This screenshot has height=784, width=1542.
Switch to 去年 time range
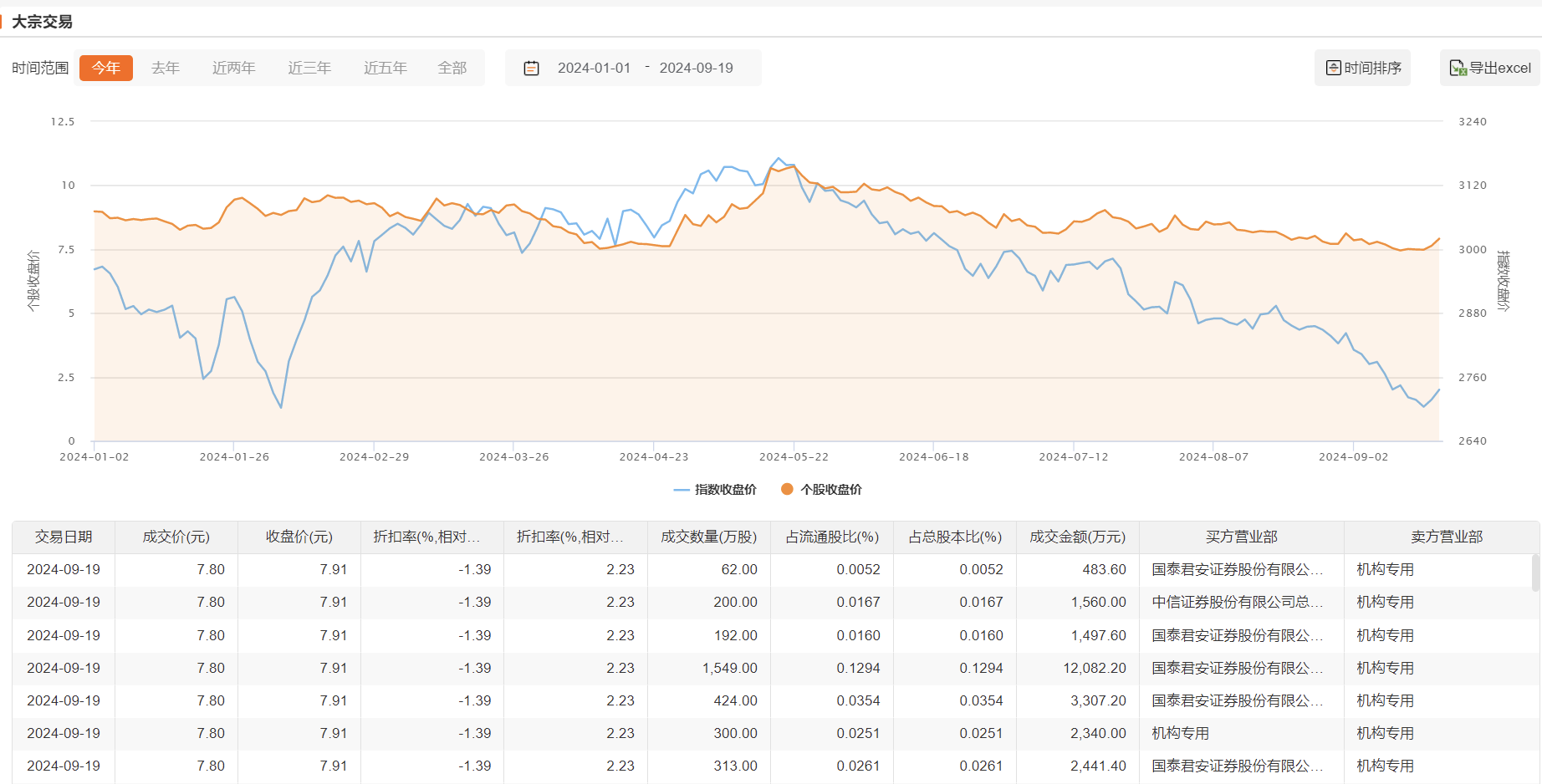(166, 69)
